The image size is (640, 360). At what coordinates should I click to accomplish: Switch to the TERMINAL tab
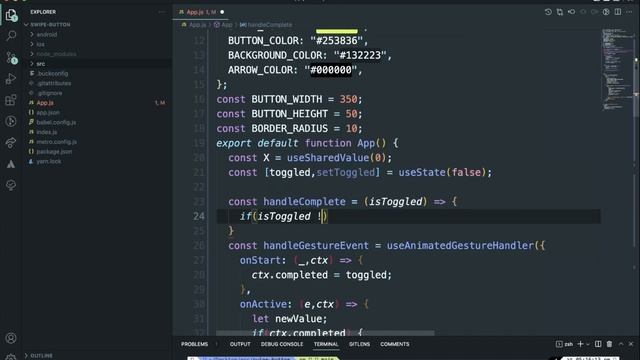(x=326, y=344)
